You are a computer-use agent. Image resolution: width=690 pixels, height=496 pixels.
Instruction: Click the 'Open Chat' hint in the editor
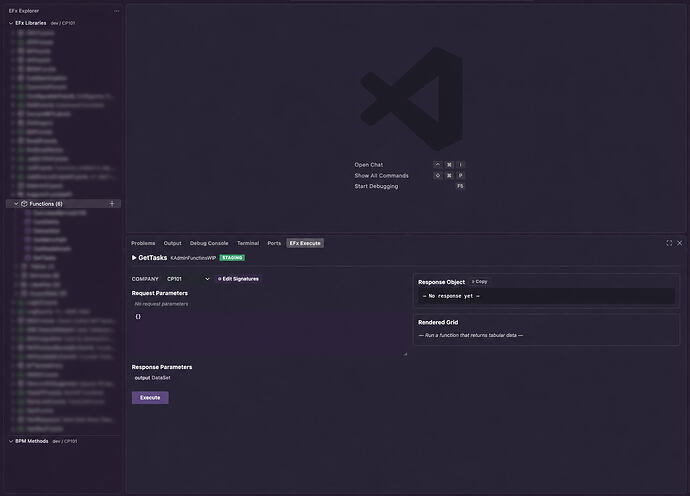click(369, 165)
